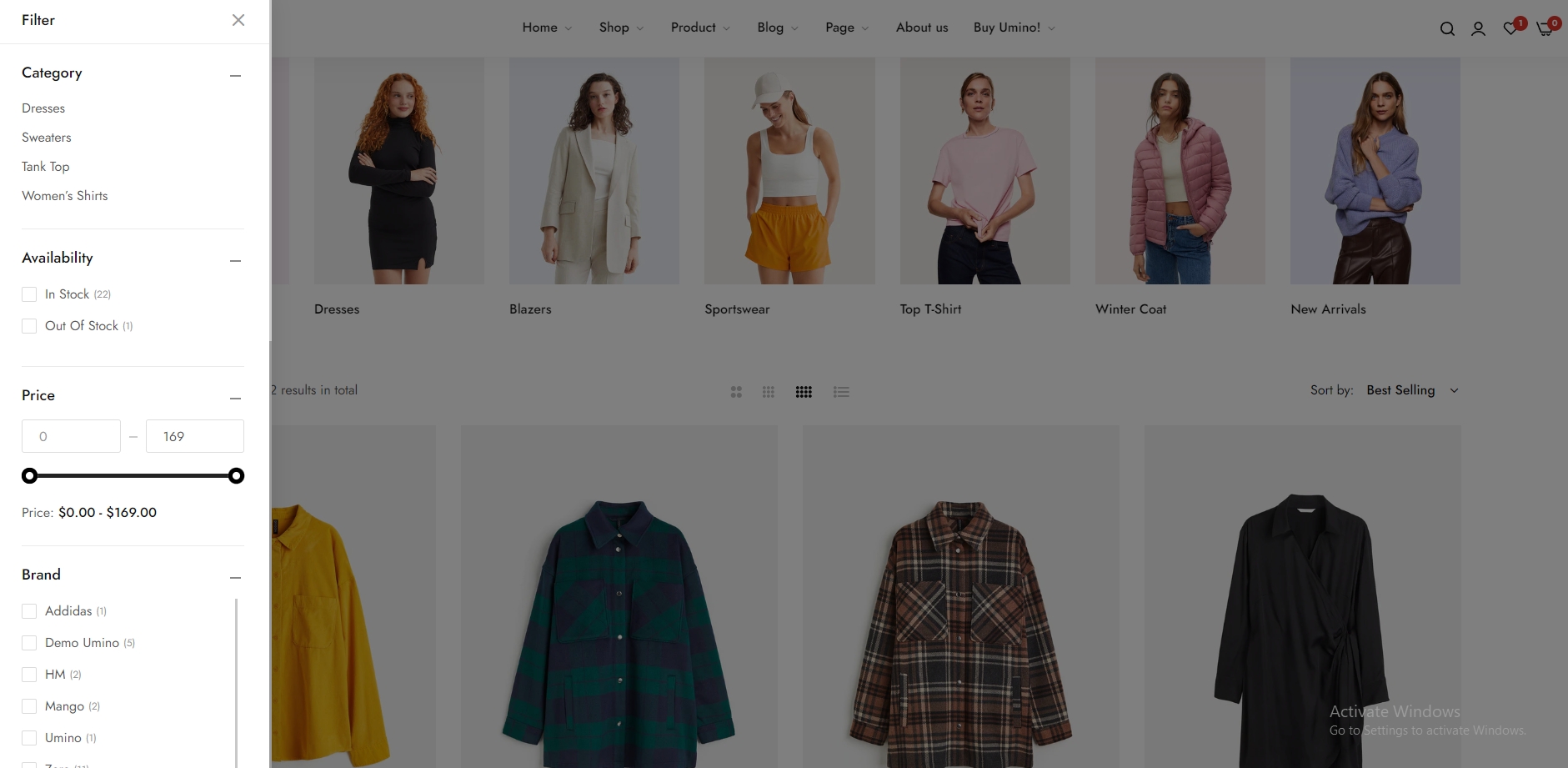Check the Out Of Stock checkbox
The image size is (1568, 768).
click(x=29, y=326)
